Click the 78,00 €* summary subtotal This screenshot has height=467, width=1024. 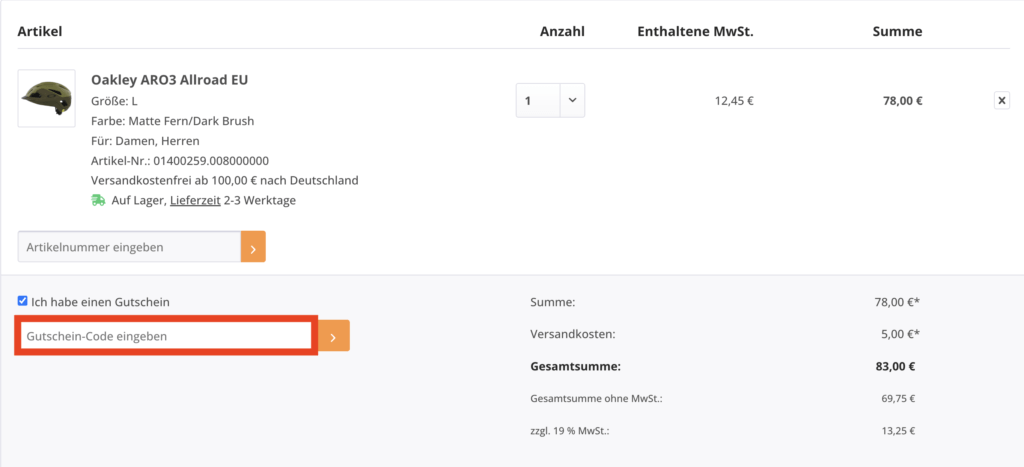pos(897,302)
